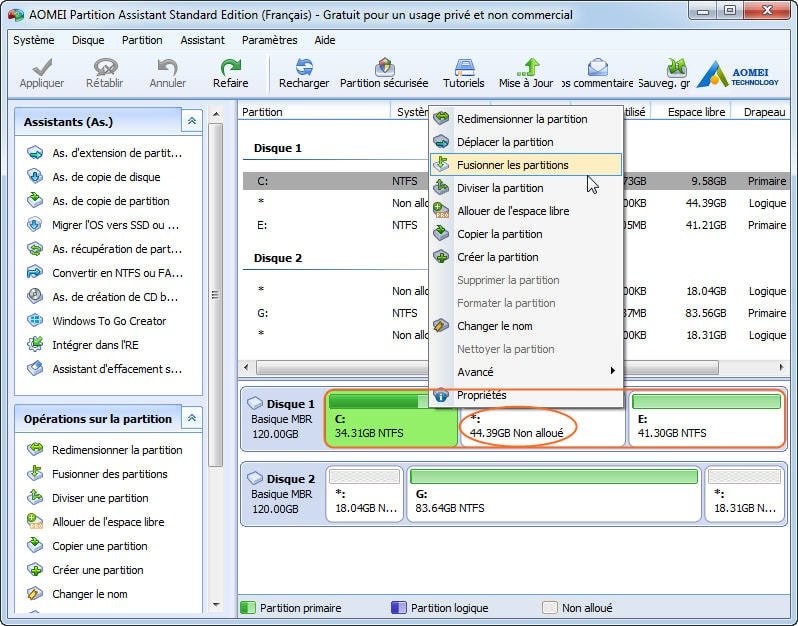Click the commentaire envelope icon

tap(597, 67)
